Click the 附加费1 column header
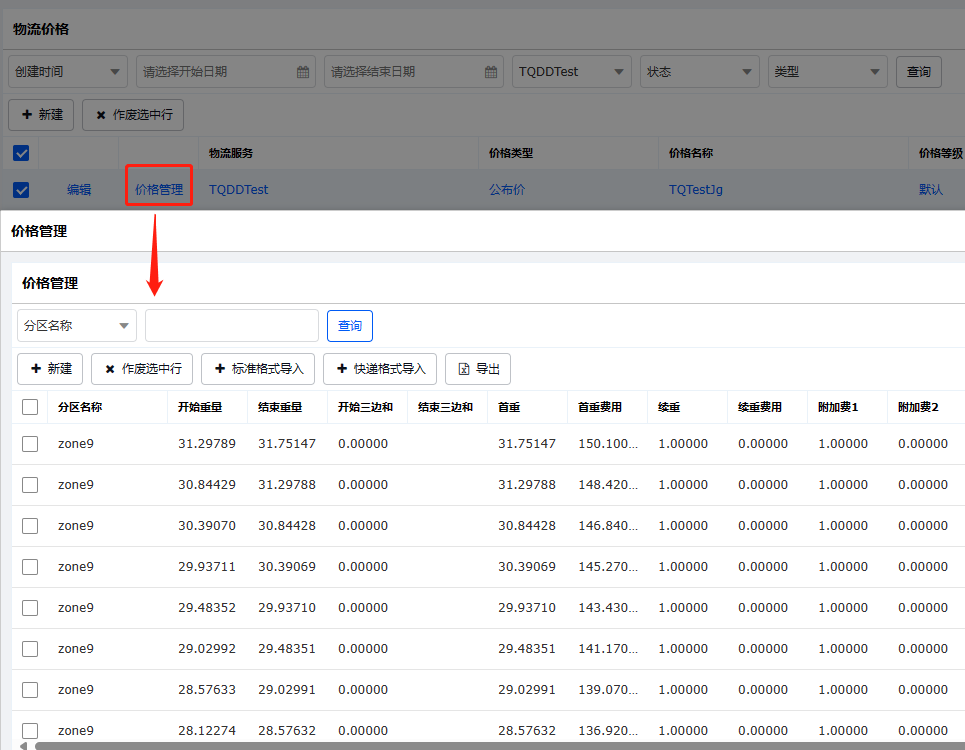Screen dimensions: 965x750 [838, 407]
